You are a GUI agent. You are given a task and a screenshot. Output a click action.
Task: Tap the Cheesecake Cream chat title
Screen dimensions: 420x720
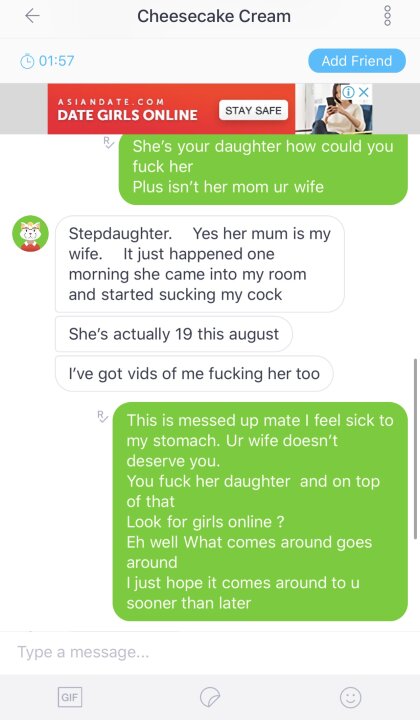coord(214,17)
